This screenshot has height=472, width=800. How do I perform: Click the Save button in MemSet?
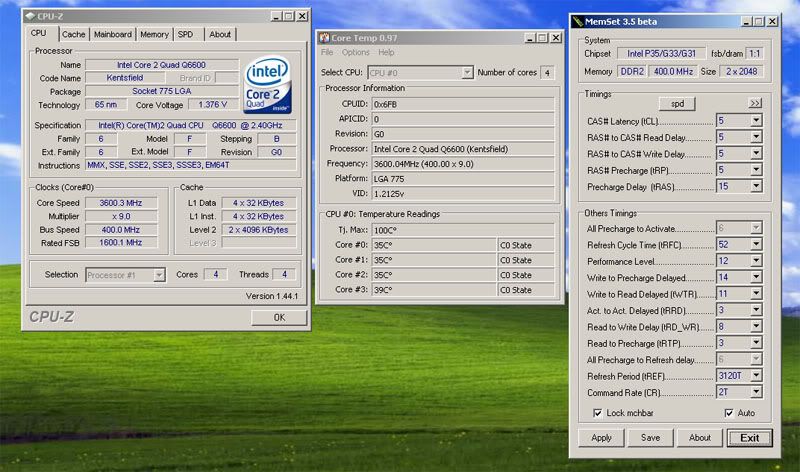(651, 438)
